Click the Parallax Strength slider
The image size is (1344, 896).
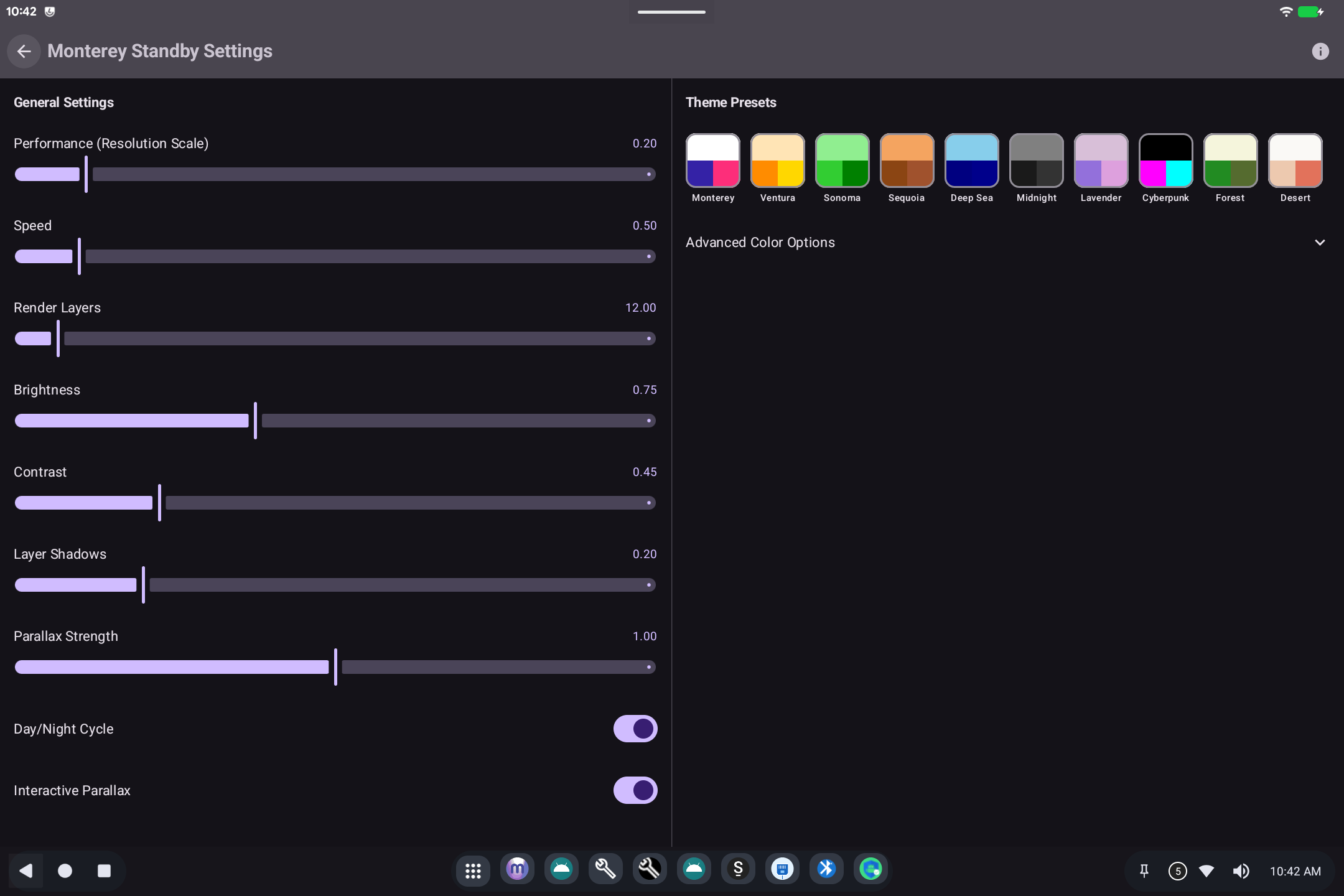(335, 667)
